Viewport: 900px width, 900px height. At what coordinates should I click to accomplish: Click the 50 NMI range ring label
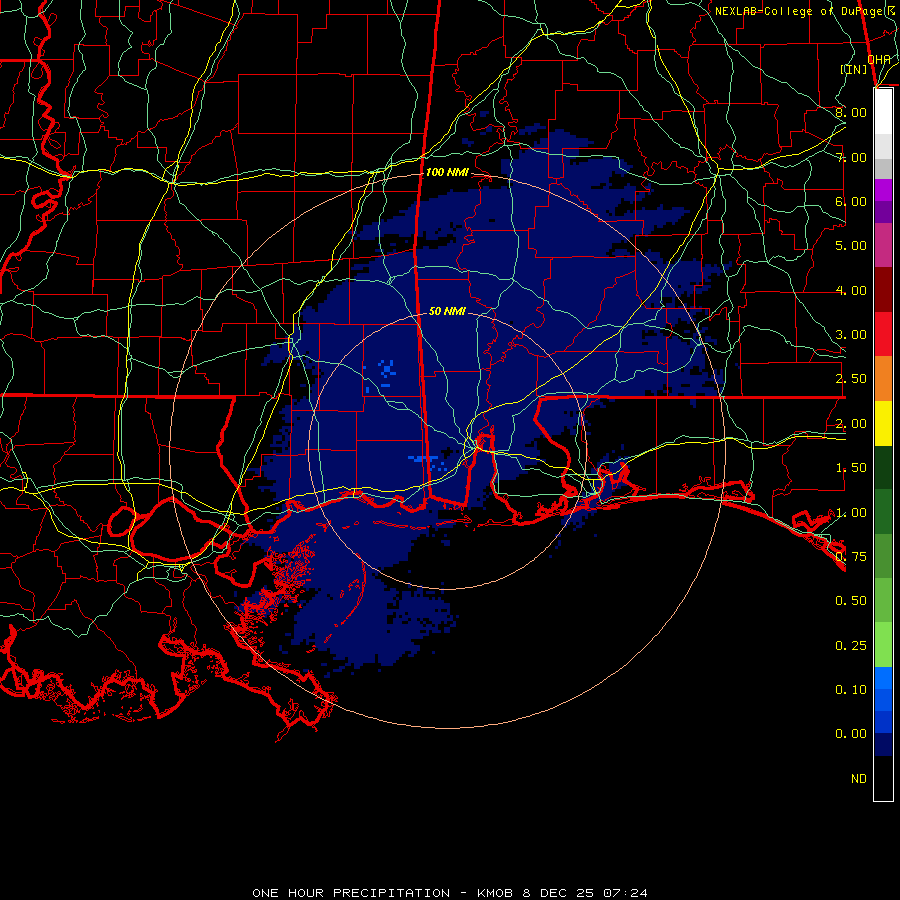point(447,311)
